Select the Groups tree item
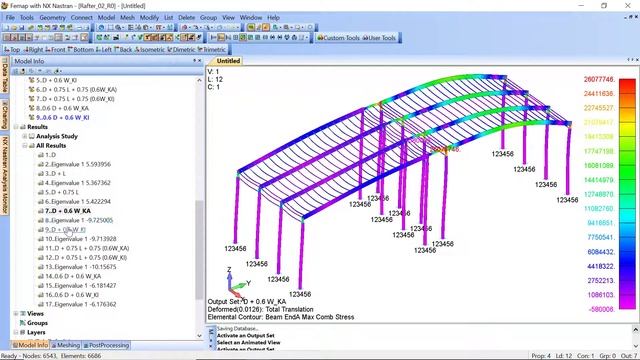This screenshot has height=360, width=640. pos(37,323)
